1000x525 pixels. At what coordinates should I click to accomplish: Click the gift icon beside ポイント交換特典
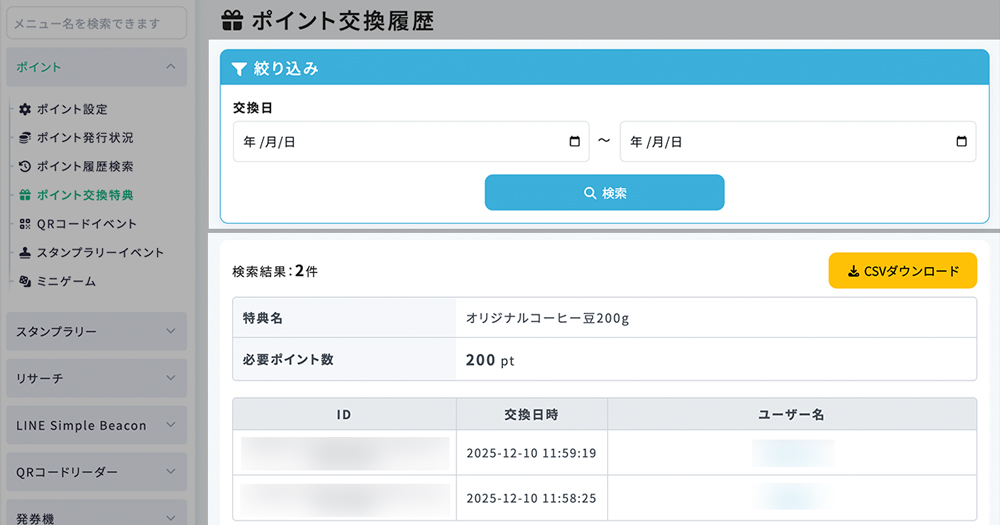point(25,195)
